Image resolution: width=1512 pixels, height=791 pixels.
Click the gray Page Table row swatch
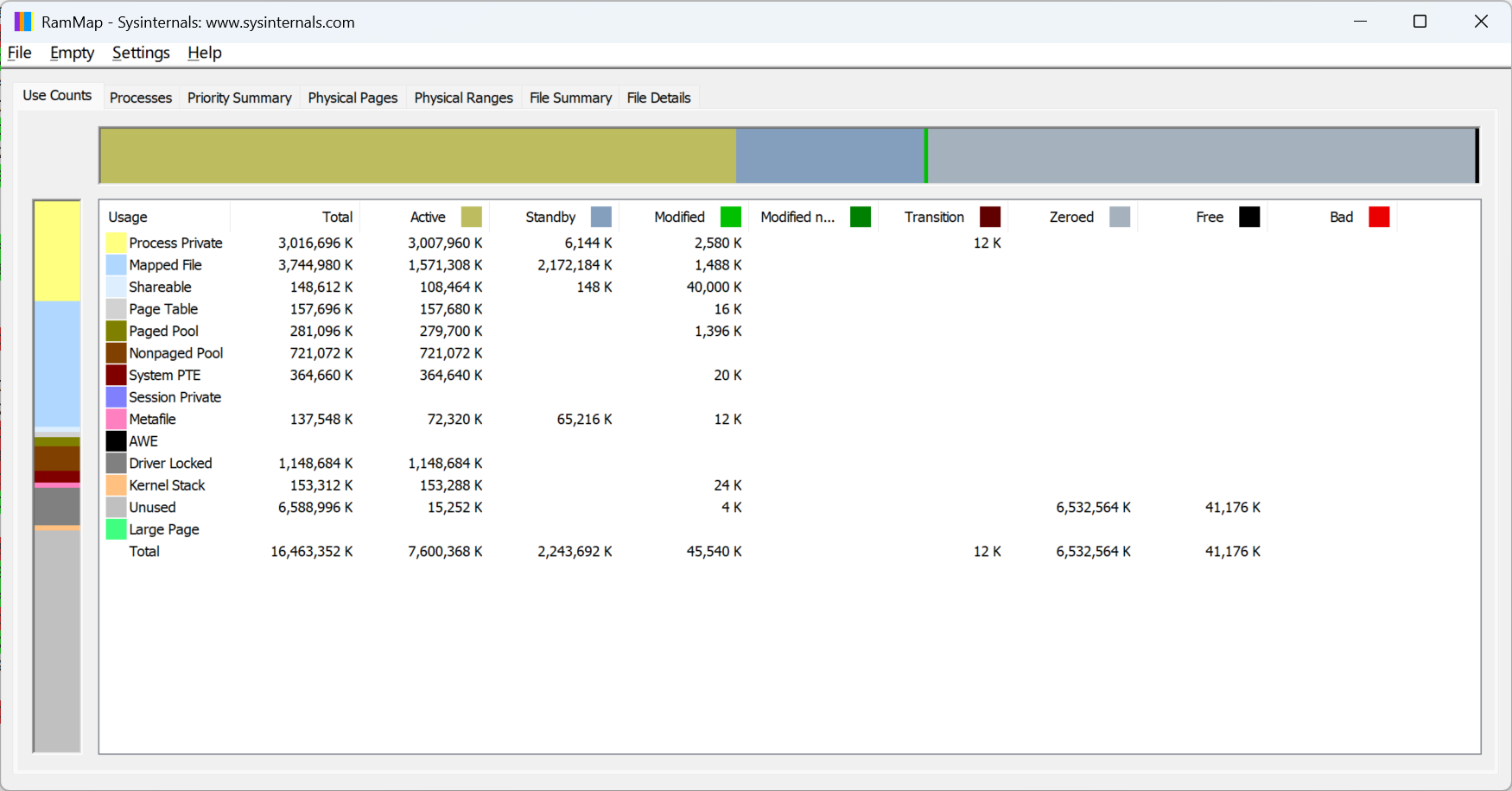tap(117, 309)
